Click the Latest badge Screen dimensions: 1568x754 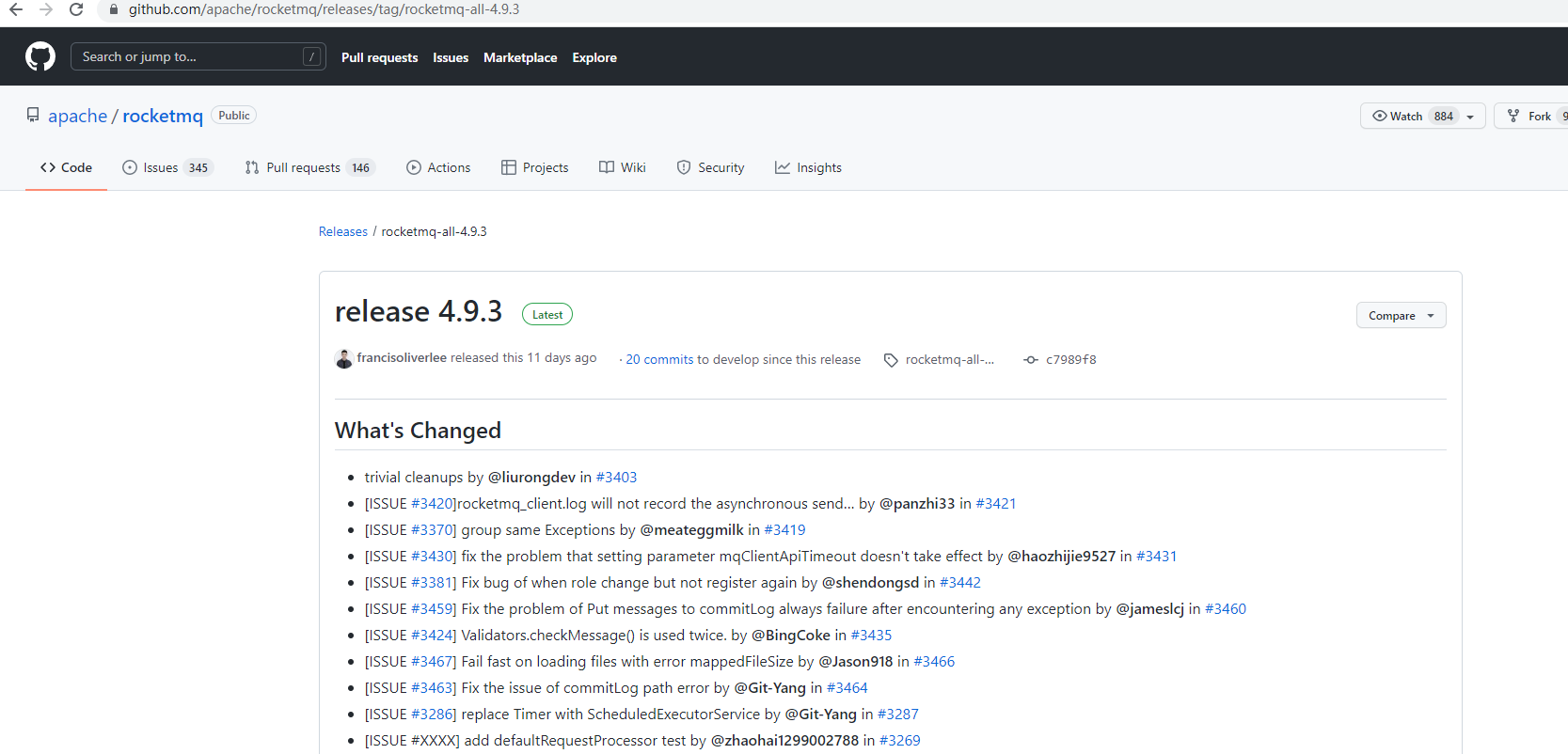(x=547, y=315)
